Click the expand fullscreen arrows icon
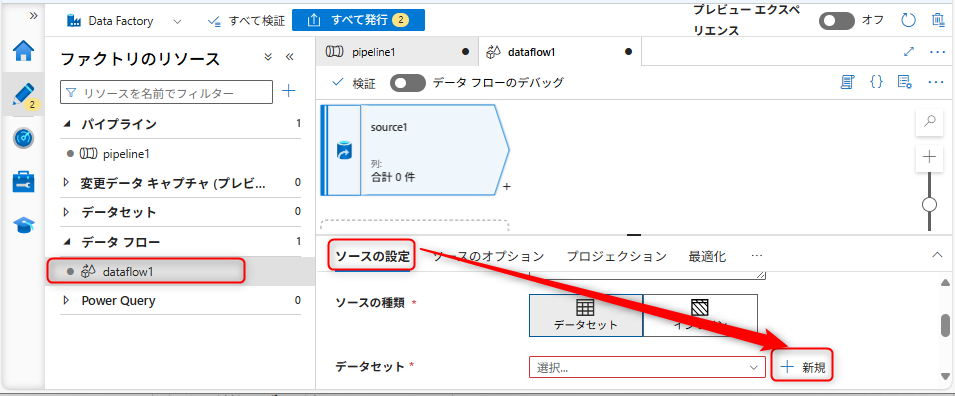The width and height of the screenshot is (955, 396). pyautogui.click(x=909, y=52)
